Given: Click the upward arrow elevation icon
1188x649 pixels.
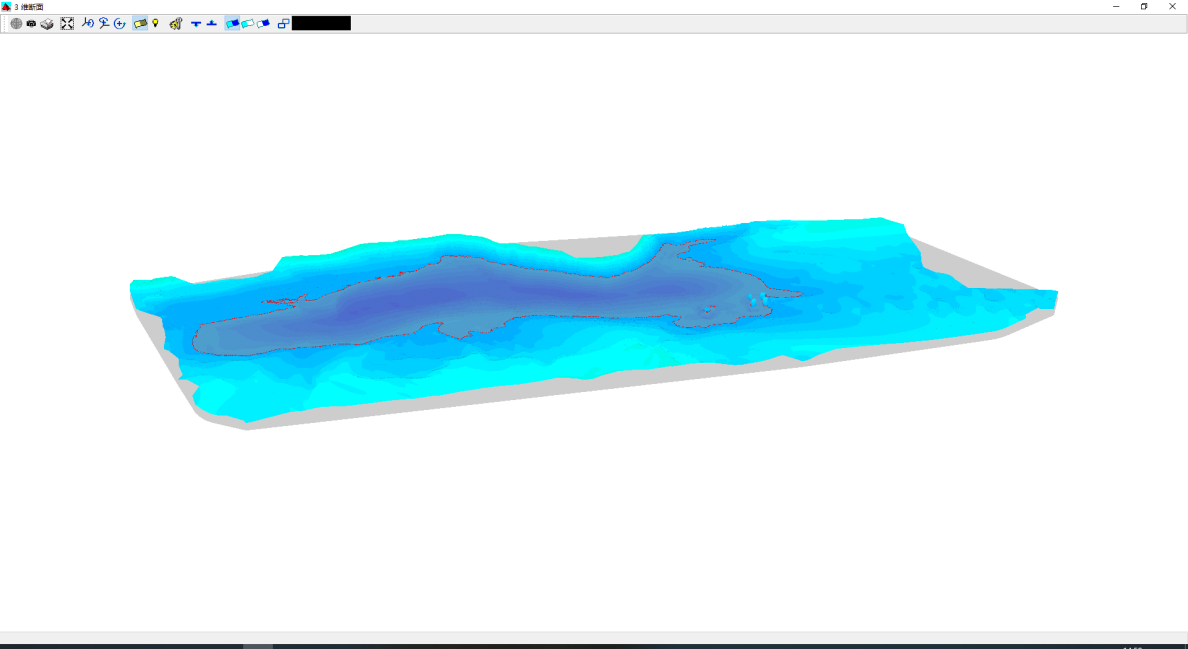Looking at the screenshot, I should (211, 23).
